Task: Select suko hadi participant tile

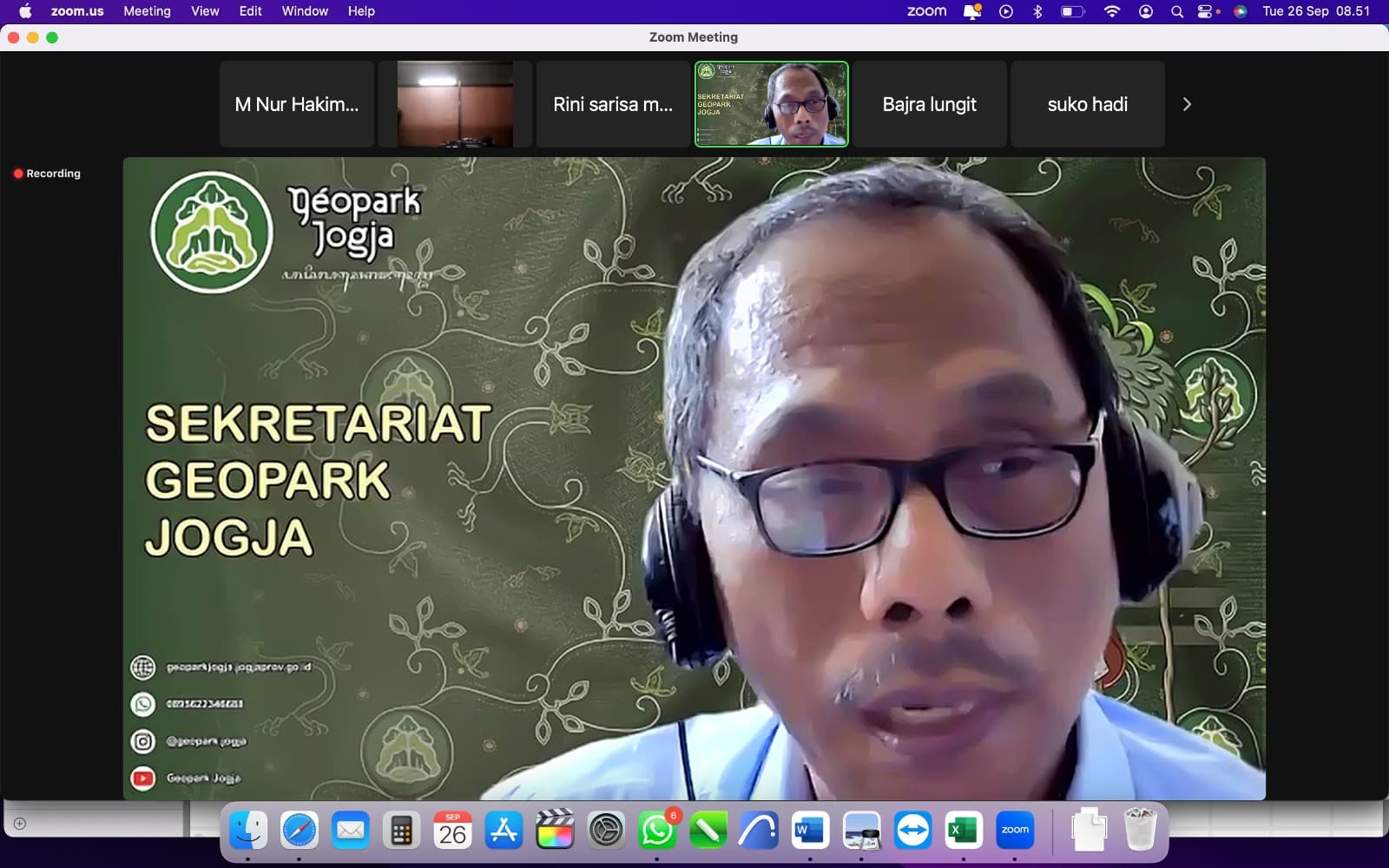Action: point(1088,104)
